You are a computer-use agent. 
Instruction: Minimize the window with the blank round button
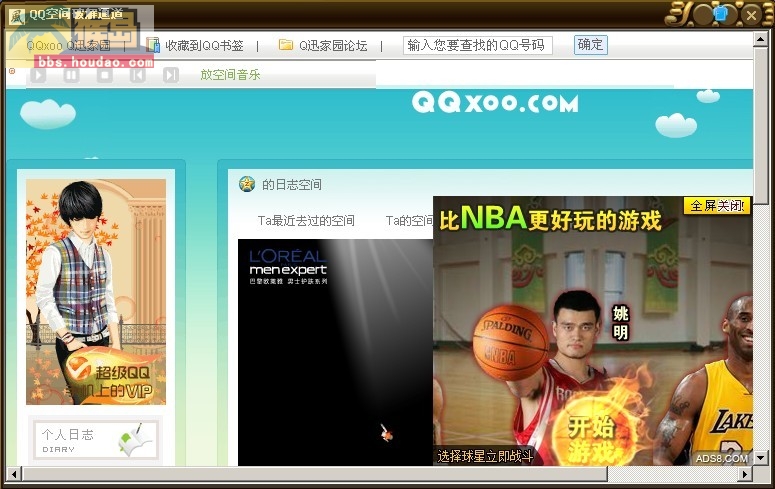(x=702, y=15)
